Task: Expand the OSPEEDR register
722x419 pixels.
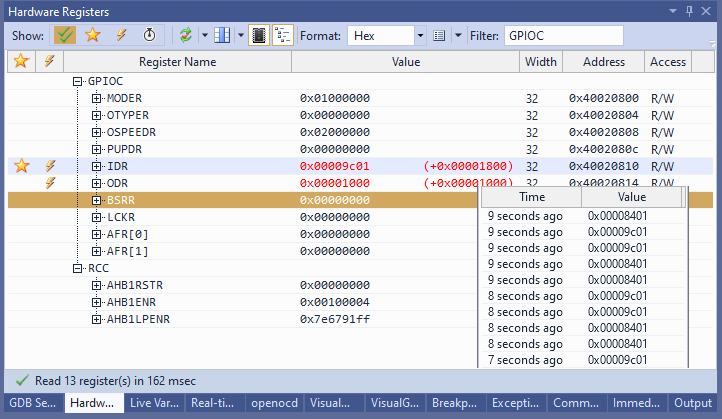Action: [x=96, y=133]
